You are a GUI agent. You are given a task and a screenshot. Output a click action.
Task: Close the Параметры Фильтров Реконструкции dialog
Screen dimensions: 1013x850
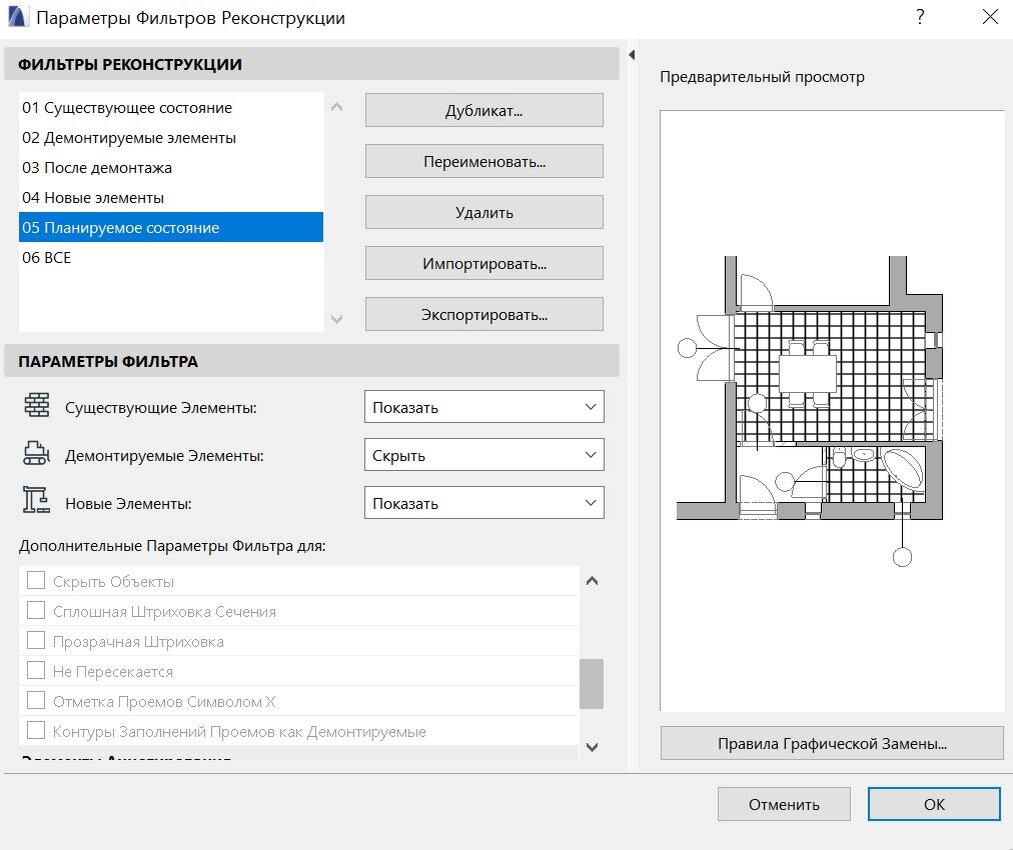[990, 17]
